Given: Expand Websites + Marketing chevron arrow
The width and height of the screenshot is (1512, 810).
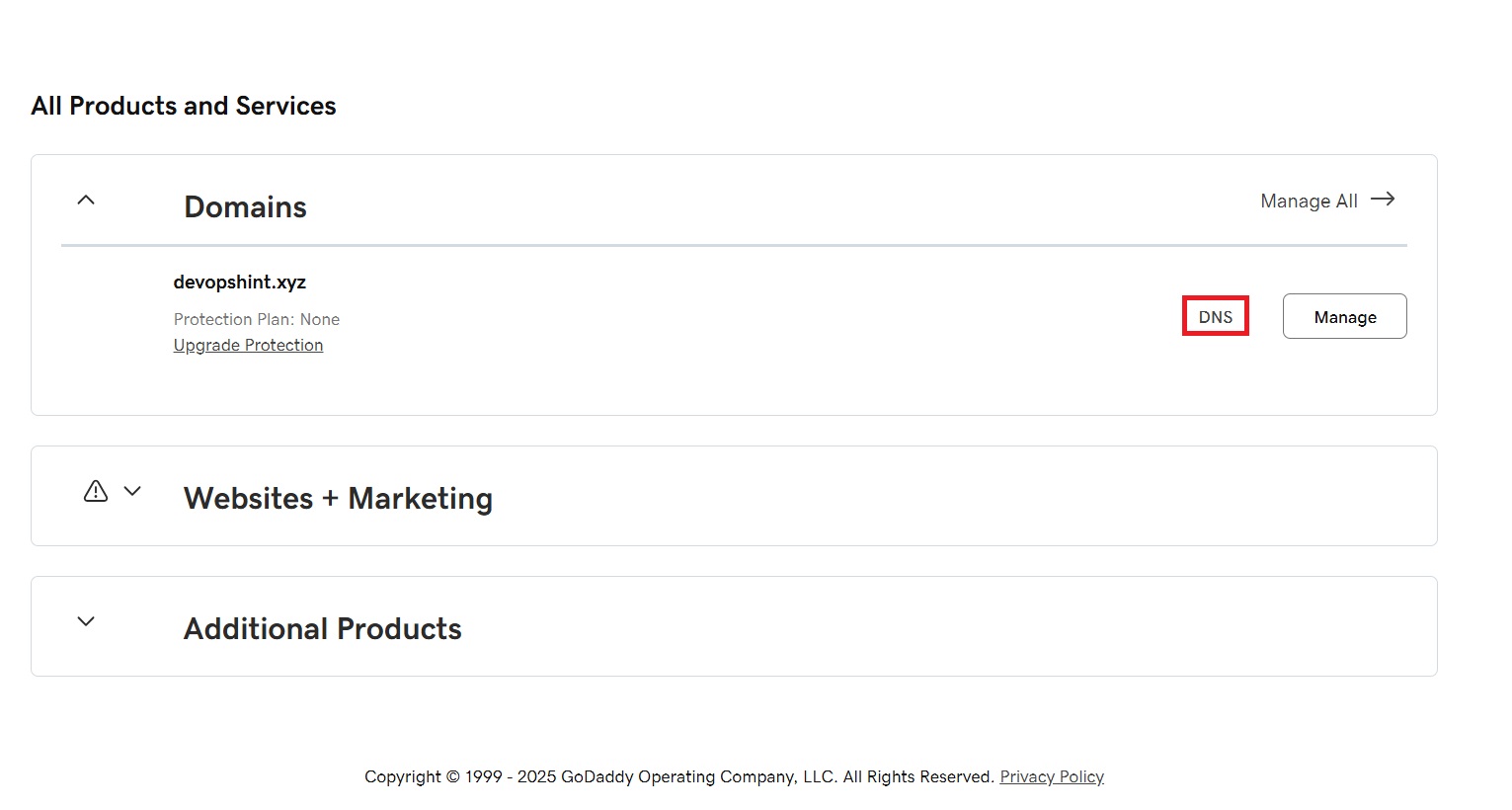Looking at the screenshot, I should pos(132,491).
